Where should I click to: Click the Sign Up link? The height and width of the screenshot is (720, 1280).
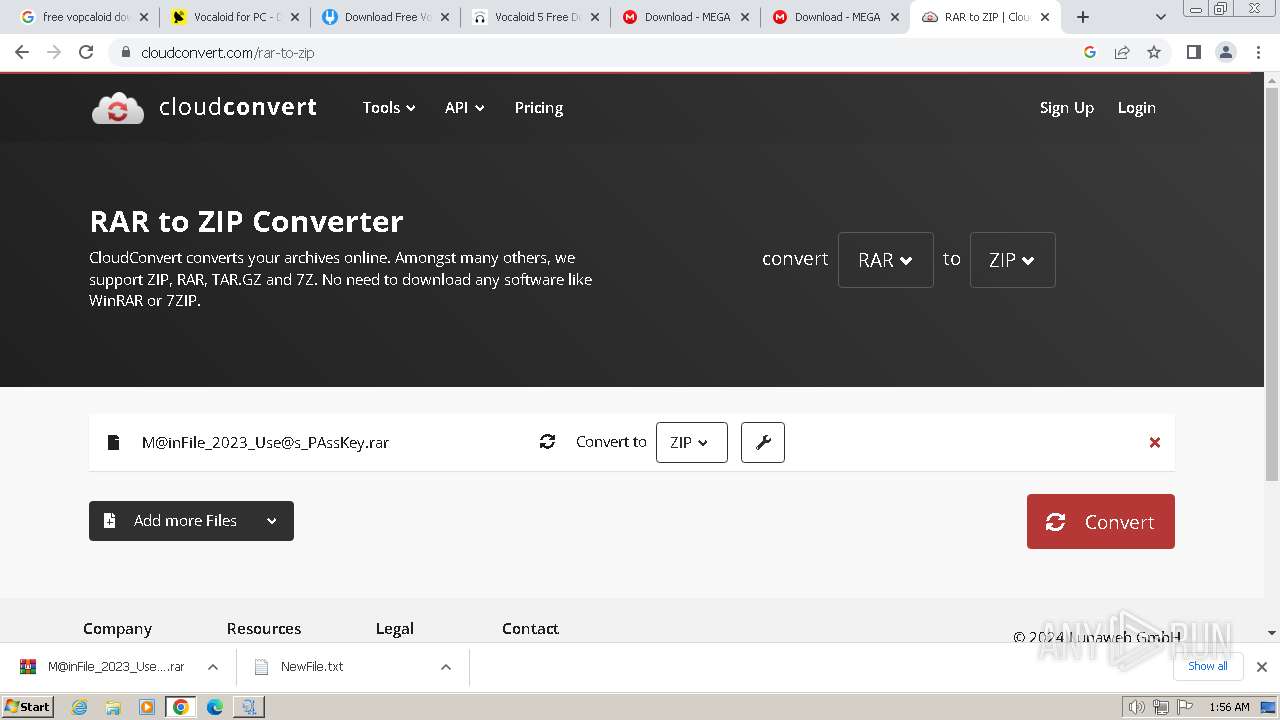(1067, 107)
